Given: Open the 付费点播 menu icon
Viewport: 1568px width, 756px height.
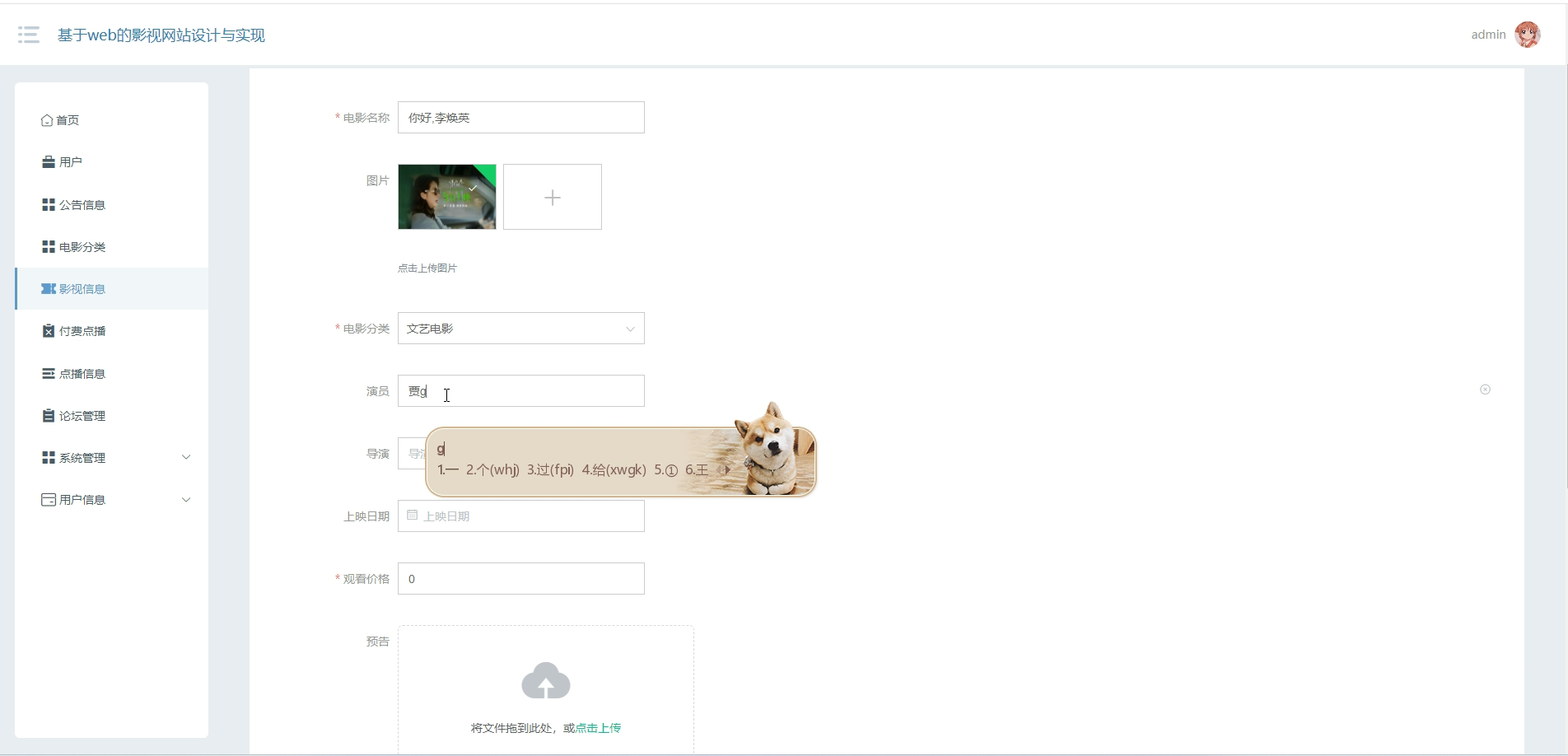Looking at the screenshot, I should (49, 331).
